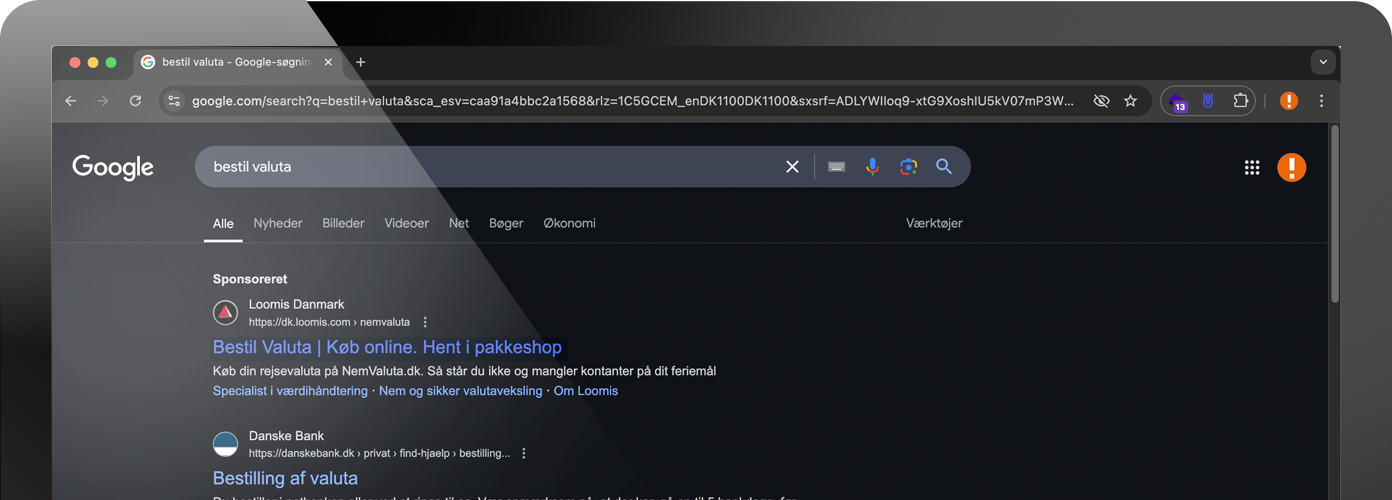The width and height of the screenshot is (1392, 500).
Task: Click the 'Loomis Danmark' site name
Action: pyautogui.click(x=297, y=304)
